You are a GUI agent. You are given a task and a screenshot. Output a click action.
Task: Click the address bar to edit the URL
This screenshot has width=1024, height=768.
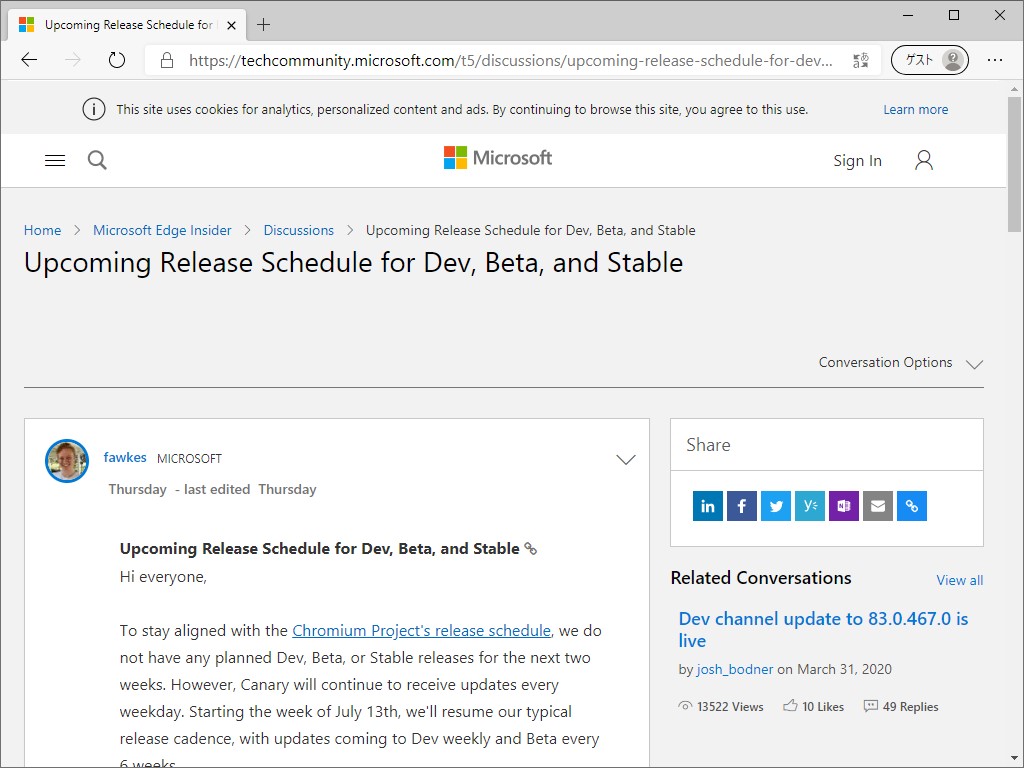pos(500,60)
